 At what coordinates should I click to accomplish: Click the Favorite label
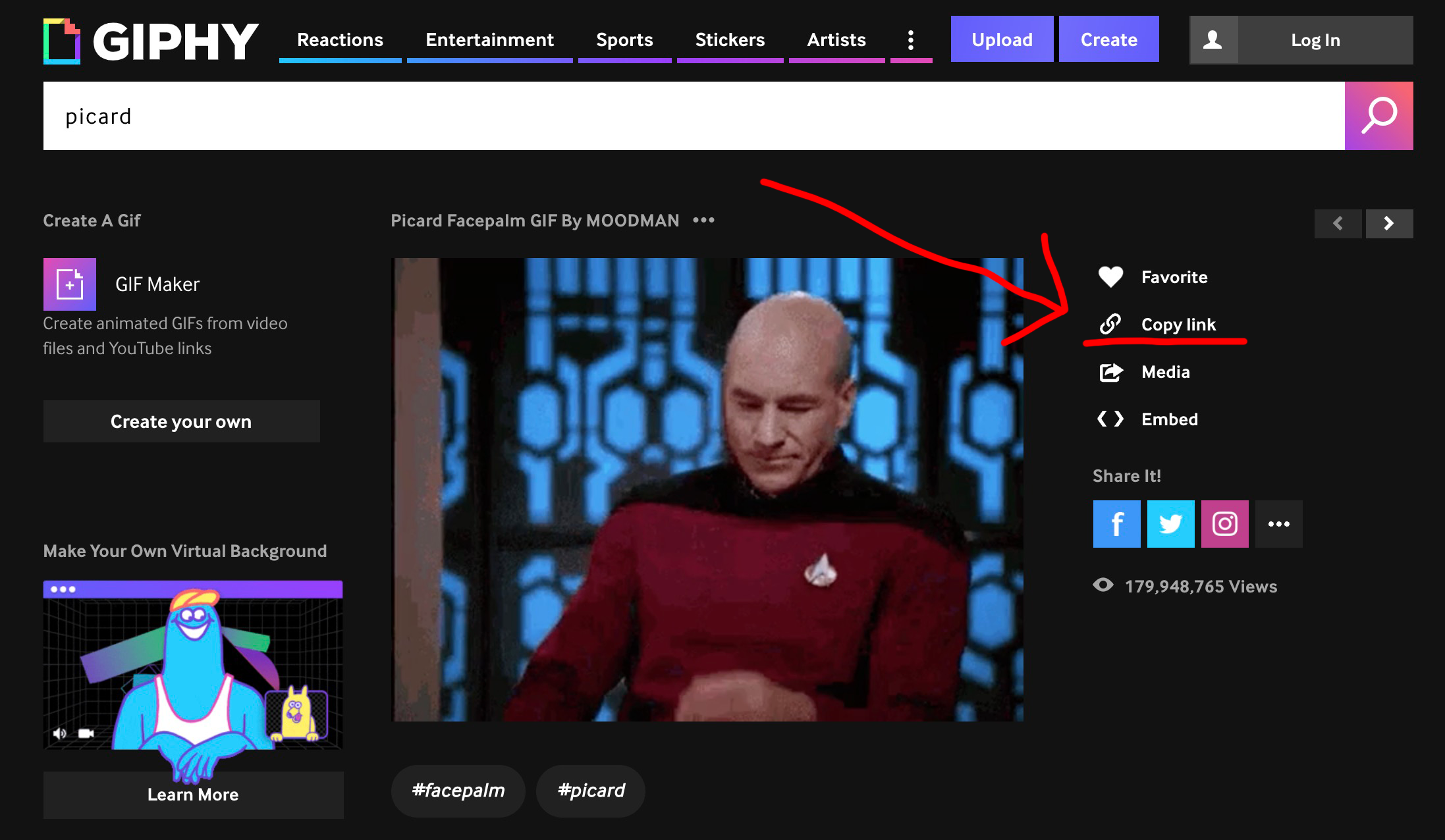(x=1174, y=277)
